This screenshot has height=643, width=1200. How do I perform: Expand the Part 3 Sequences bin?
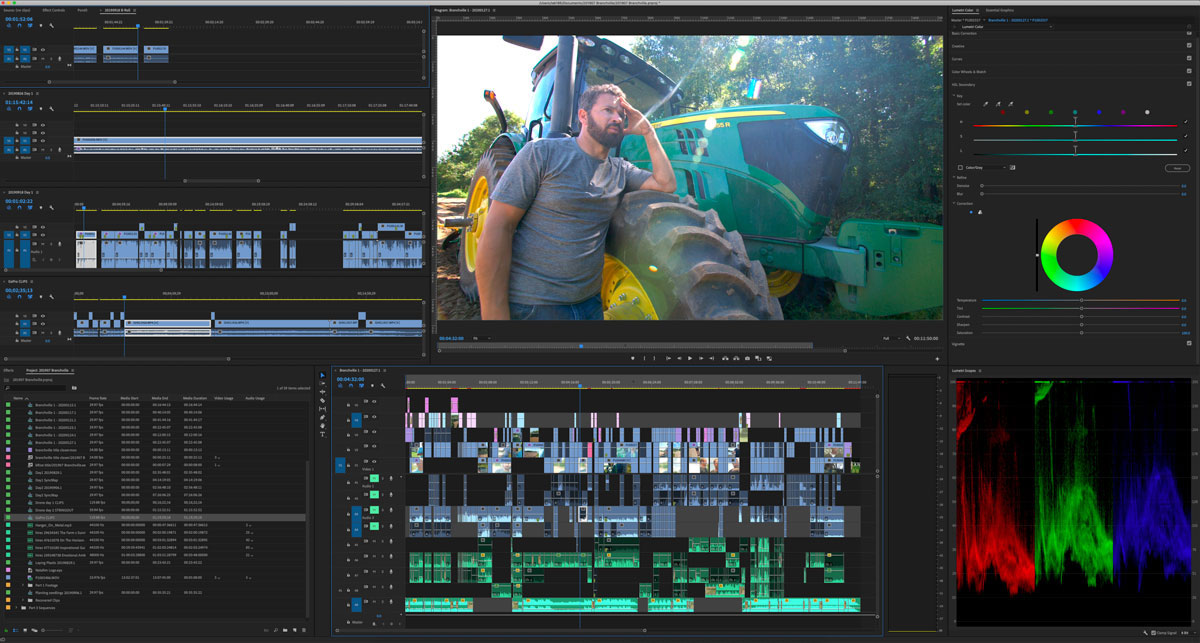pyautogui.click(x=16, y=608)
